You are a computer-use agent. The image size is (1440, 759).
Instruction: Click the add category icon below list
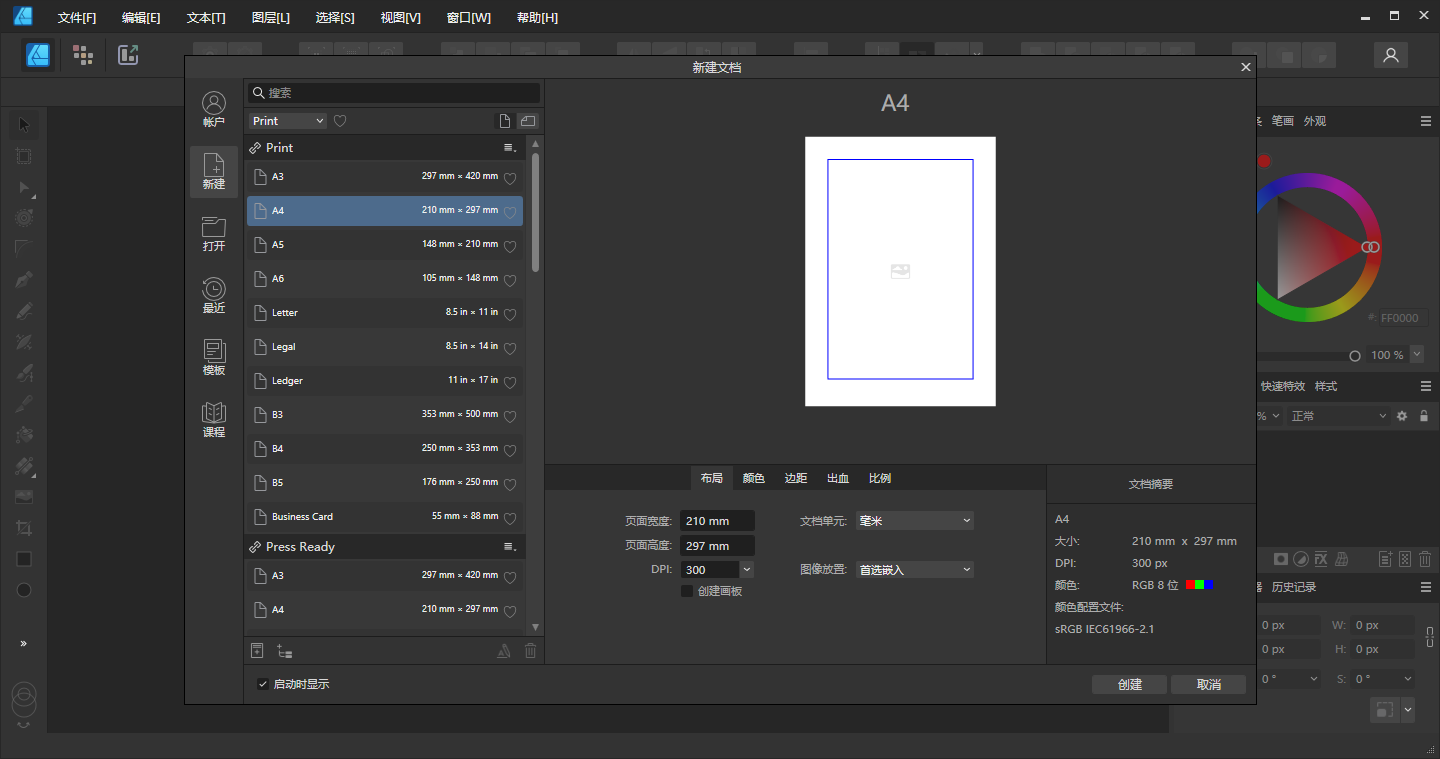285,651
